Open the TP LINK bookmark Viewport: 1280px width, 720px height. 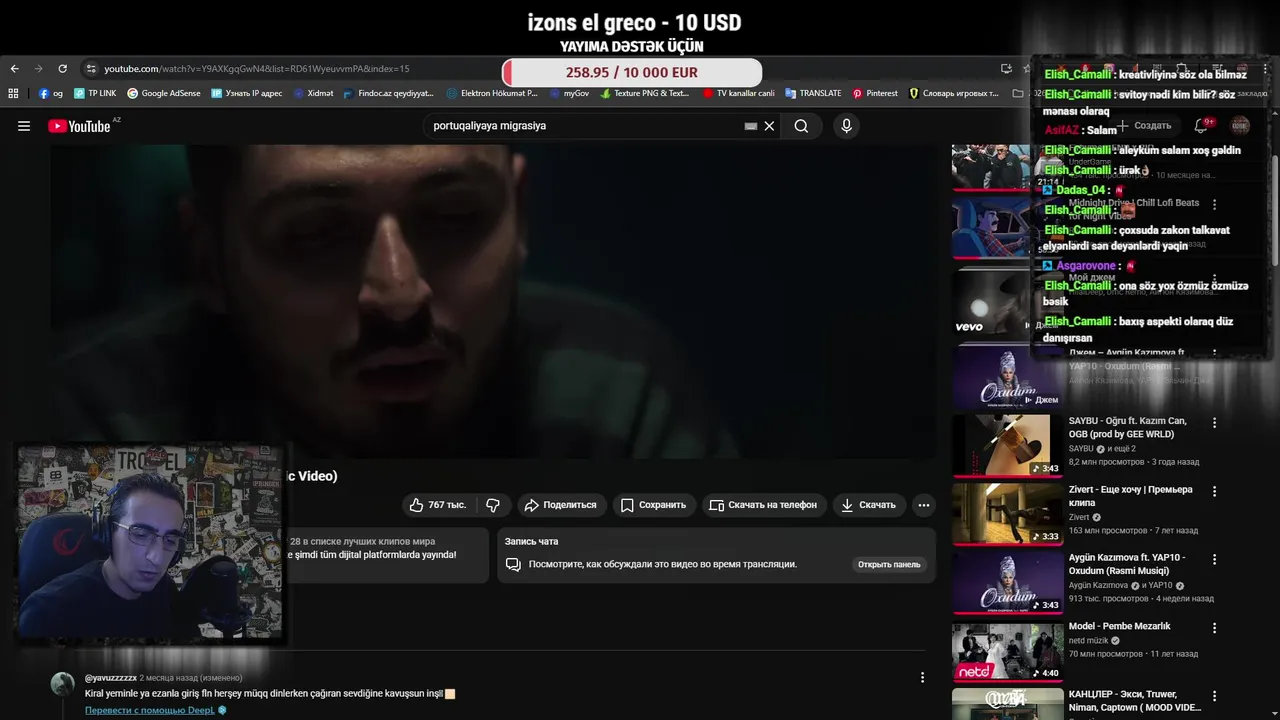pos(95,93)
